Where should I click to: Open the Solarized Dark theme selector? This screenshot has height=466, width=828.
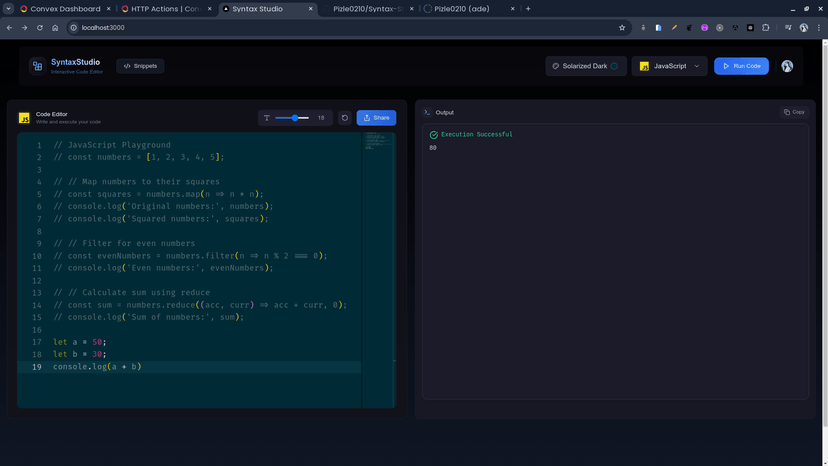(586, 66)
